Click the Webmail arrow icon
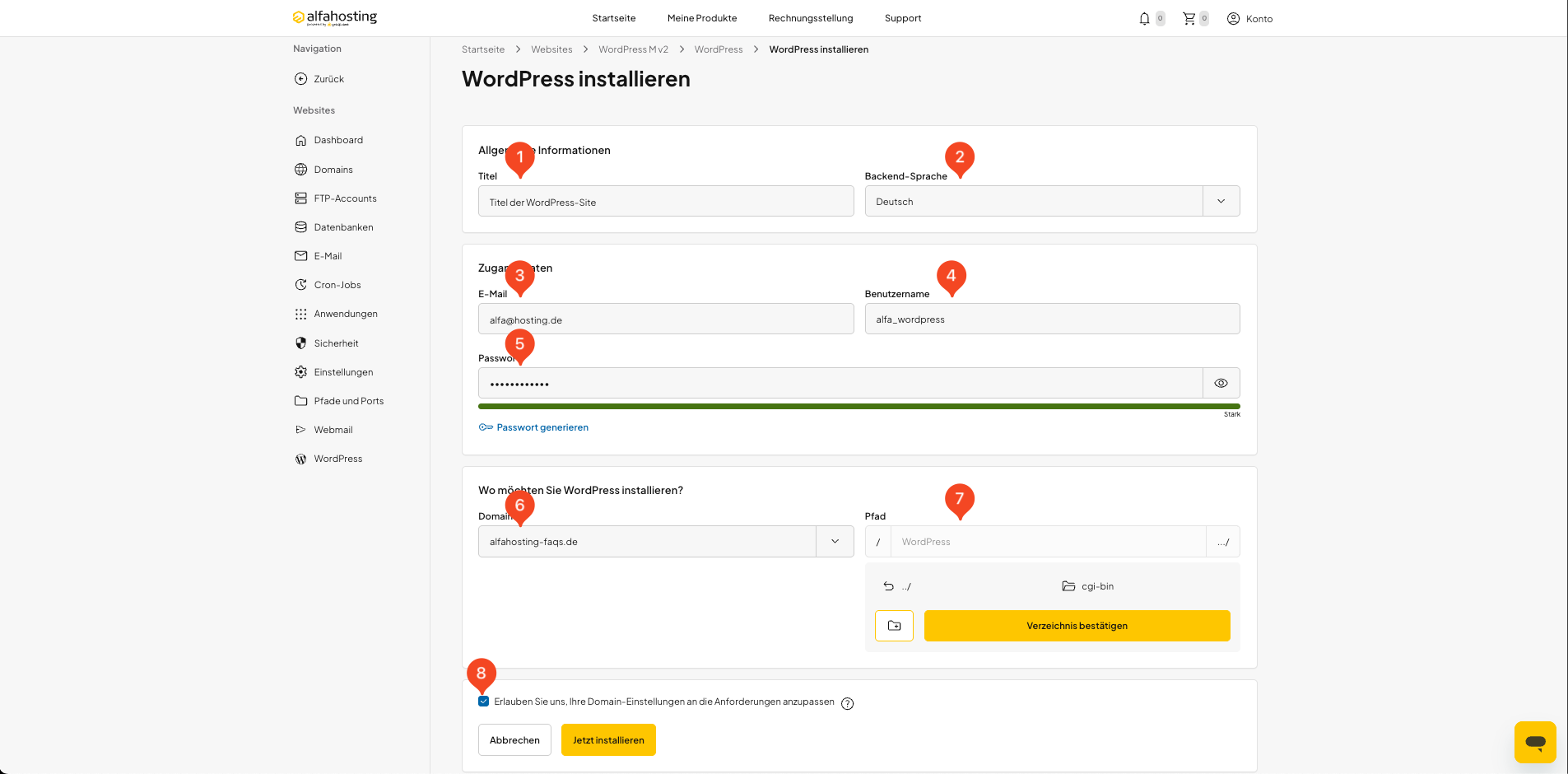 point(301,430)
